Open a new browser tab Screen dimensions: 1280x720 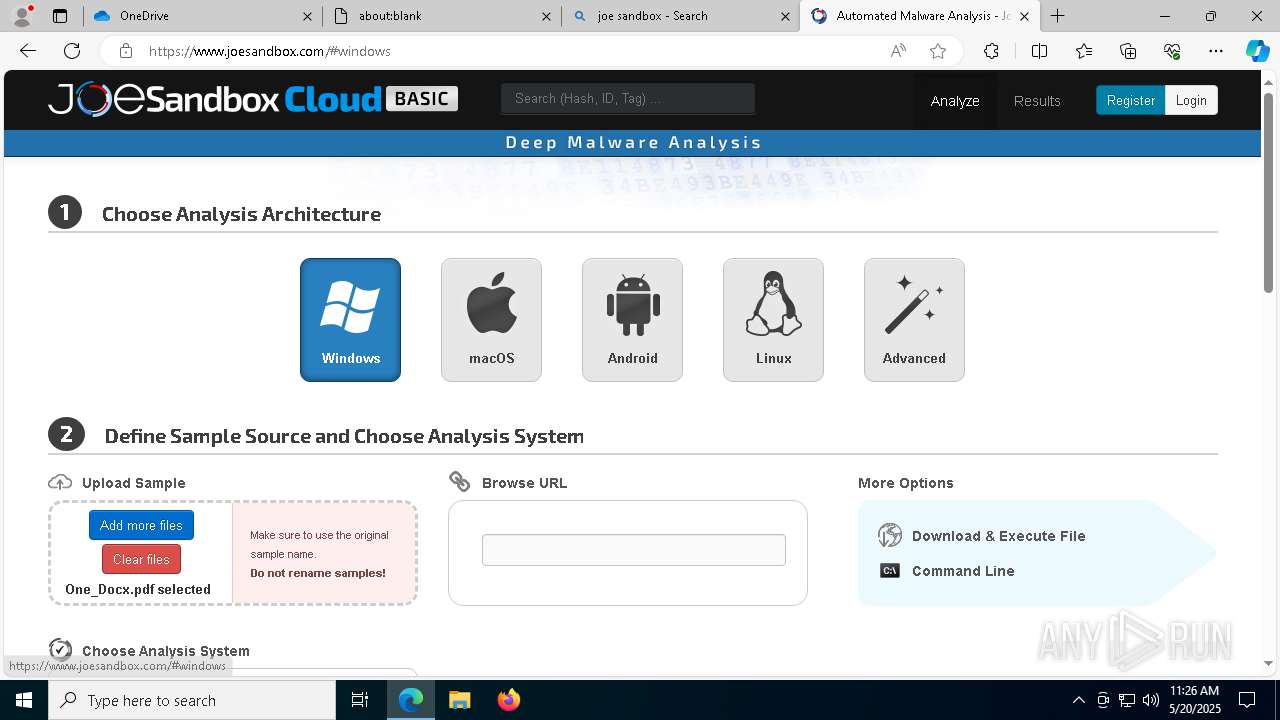(1057, 16)
